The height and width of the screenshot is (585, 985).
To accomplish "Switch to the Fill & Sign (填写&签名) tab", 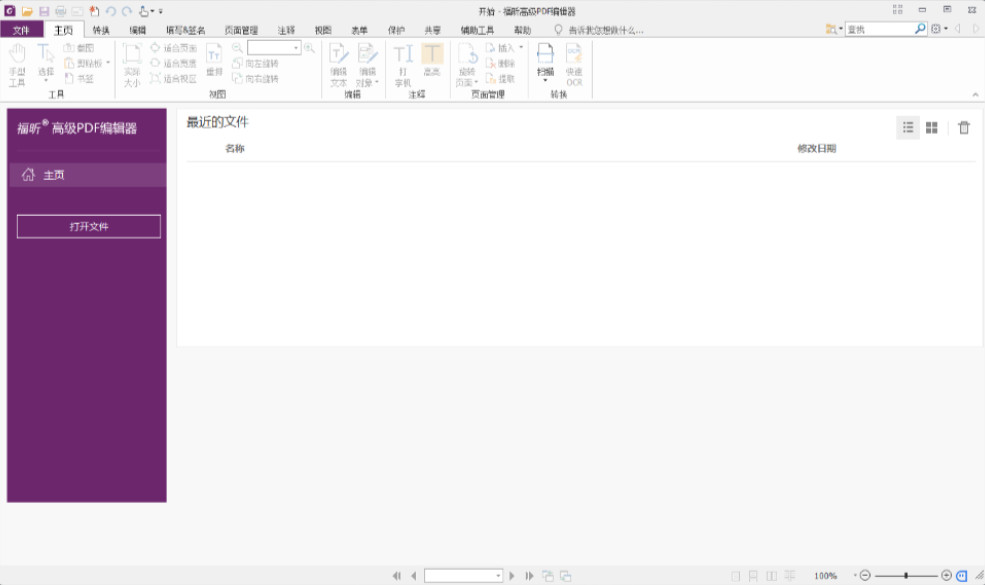I will (x=185, y=30).
